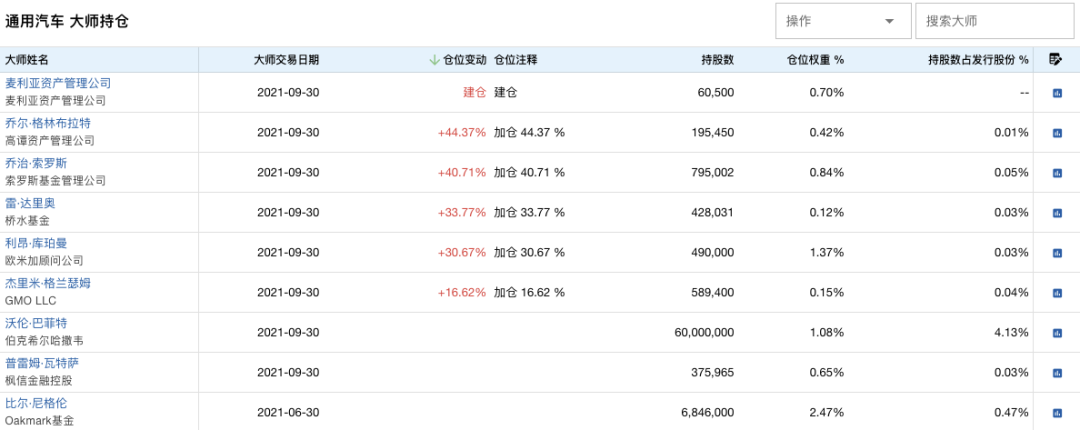Open chart icon for 麦利亚资产管理公司 row
Screen dimensions: 1080x430
tap(1057, 93)
